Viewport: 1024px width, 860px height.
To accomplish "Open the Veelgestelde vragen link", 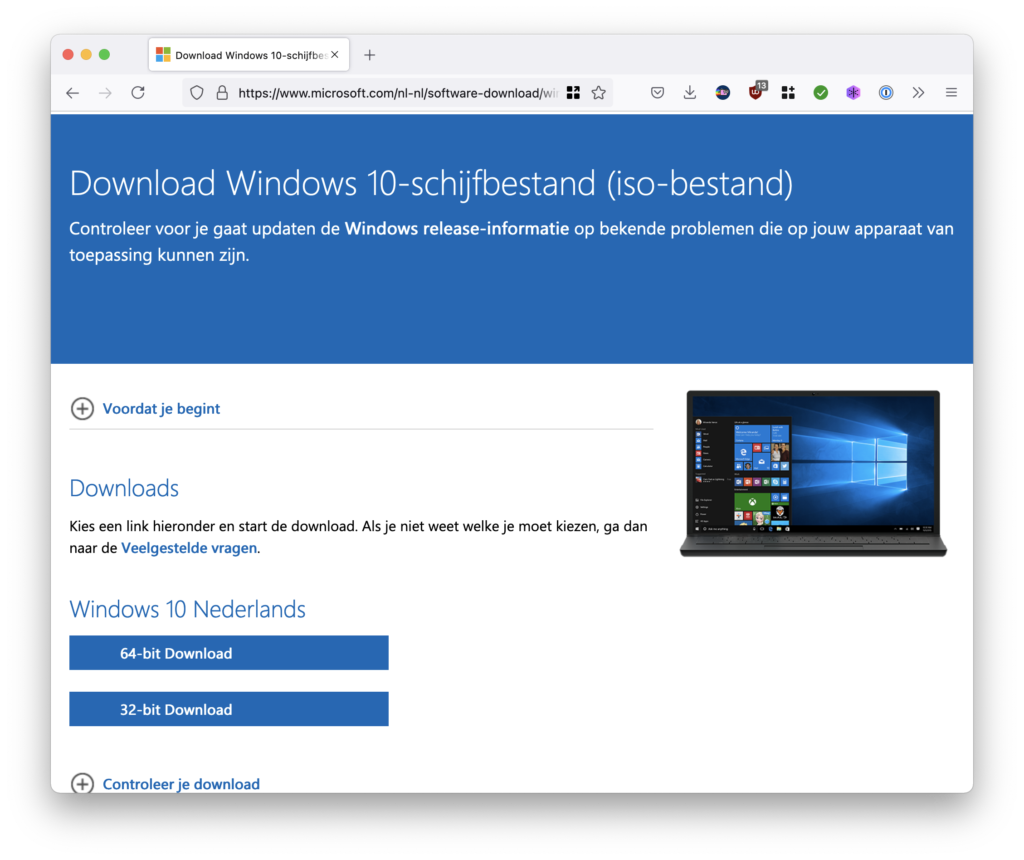I will [189, 548].
